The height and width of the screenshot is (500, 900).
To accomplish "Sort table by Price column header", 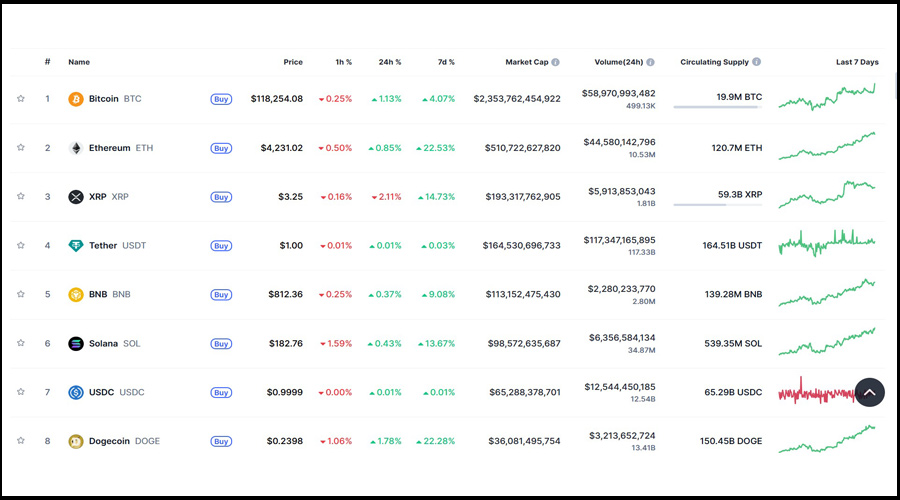I will click(x=292, y=62).
